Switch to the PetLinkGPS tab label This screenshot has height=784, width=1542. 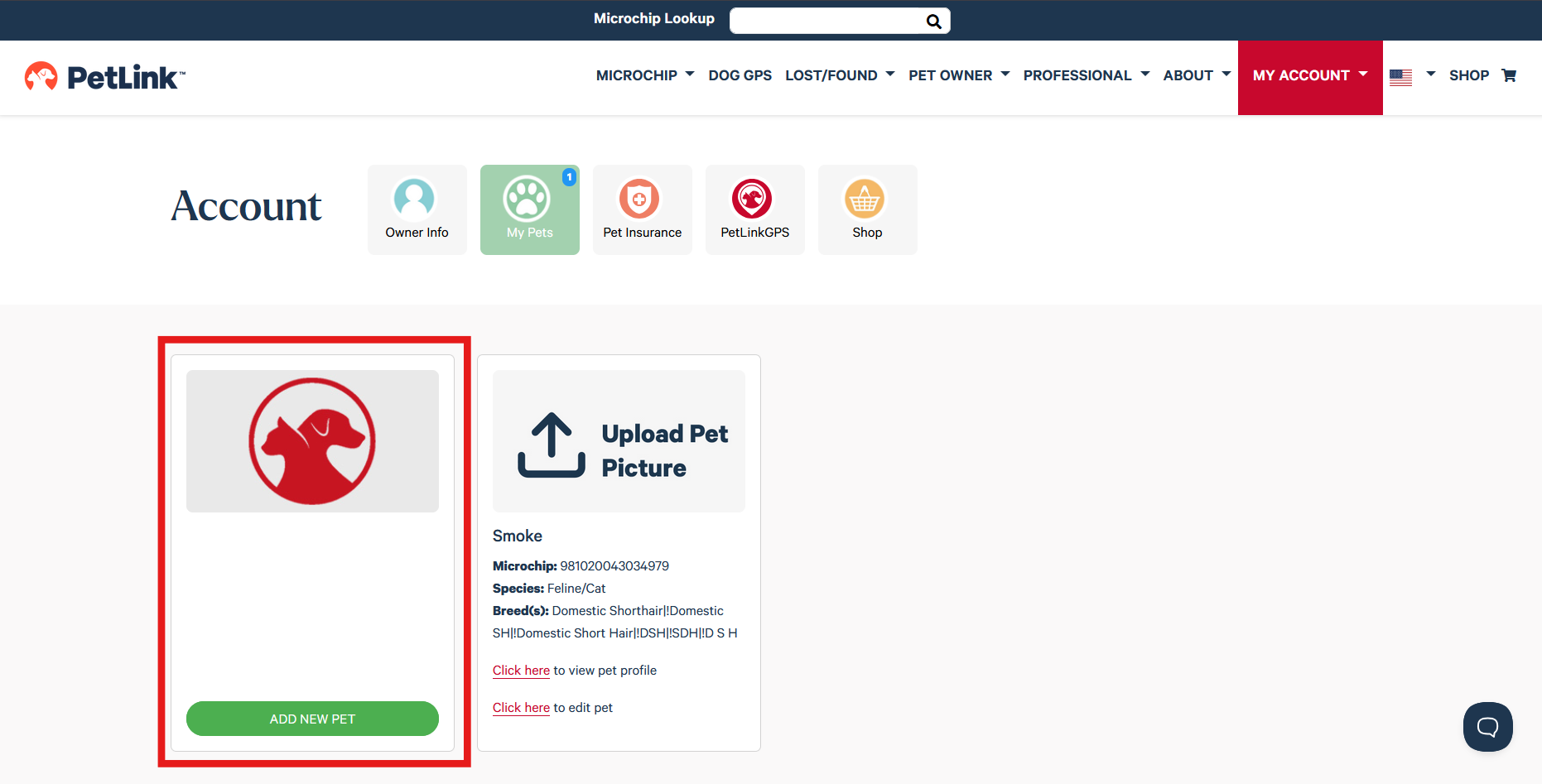tap(755, 233)
